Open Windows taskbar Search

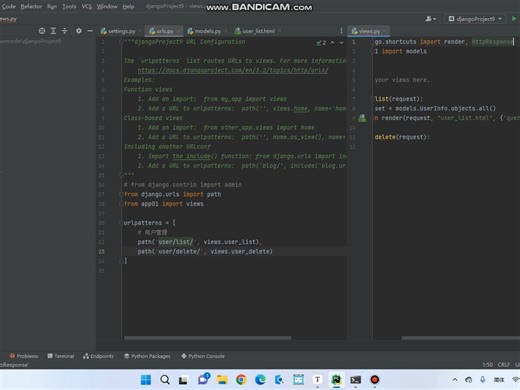pyautogui.click(x=165, y=380)
